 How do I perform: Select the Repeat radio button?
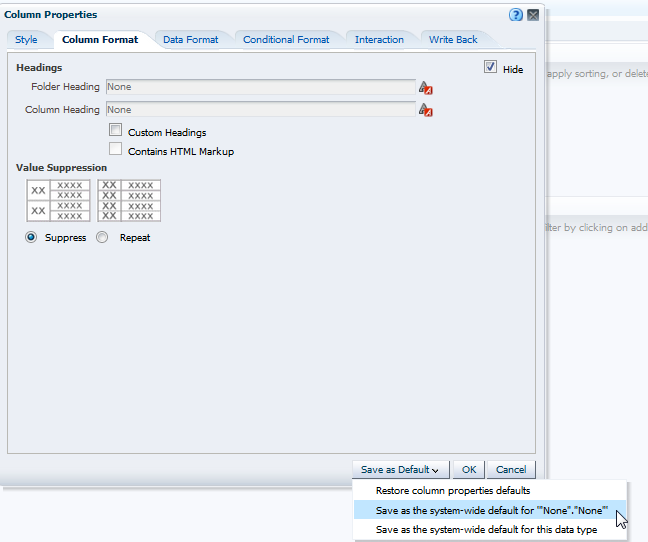coord(102,237)
